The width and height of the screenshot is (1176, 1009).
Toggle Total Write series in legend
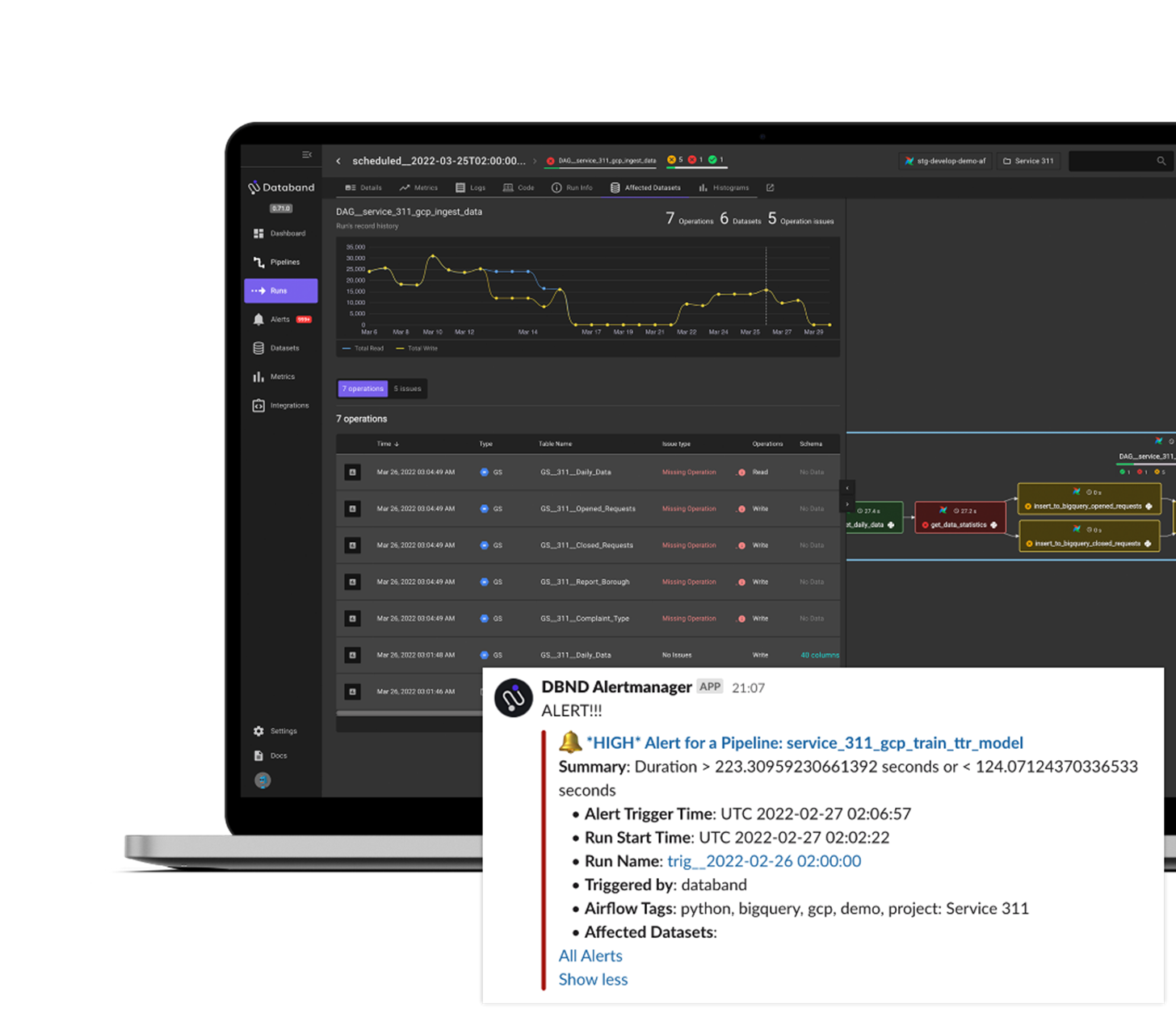[417, 348]
